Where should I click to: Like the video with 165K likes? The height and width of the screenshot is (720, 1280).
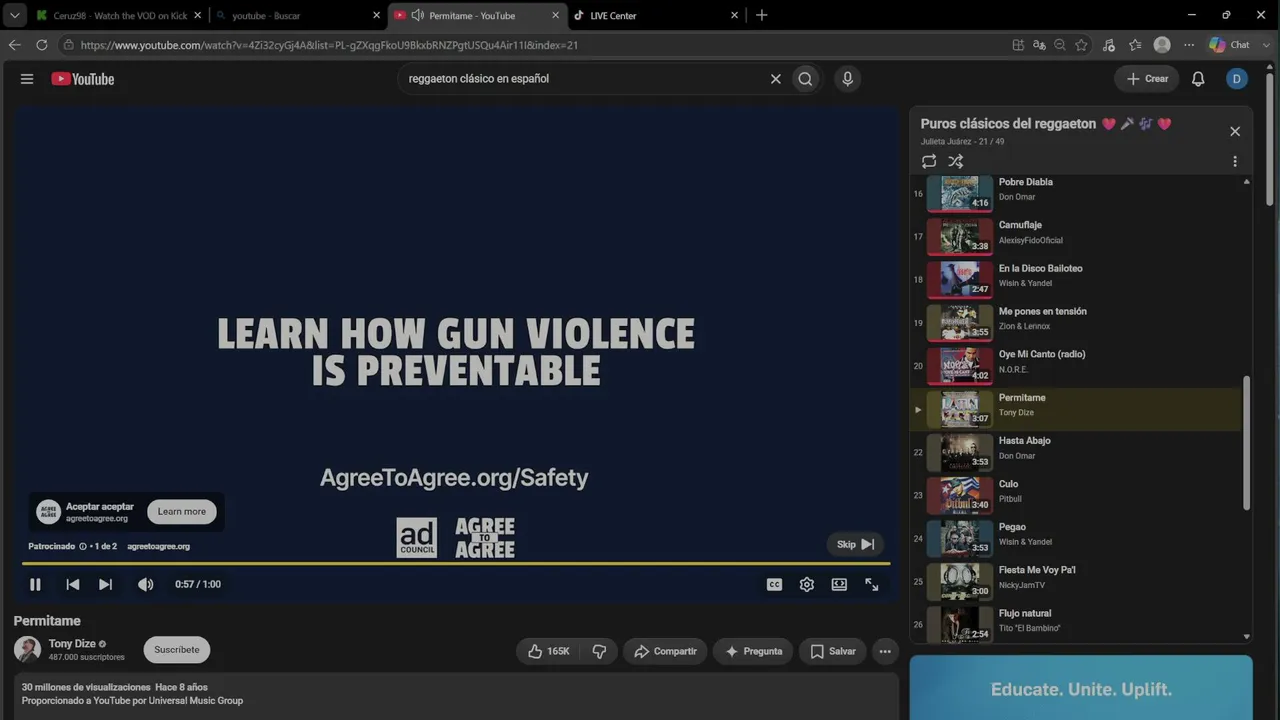[549, 651]
